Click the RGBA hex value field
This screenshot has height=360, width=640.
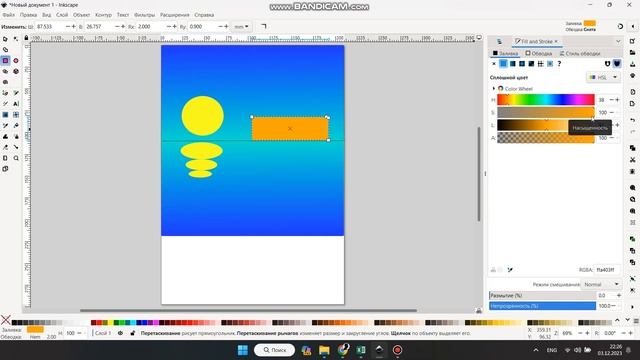[x=607, y=270]
